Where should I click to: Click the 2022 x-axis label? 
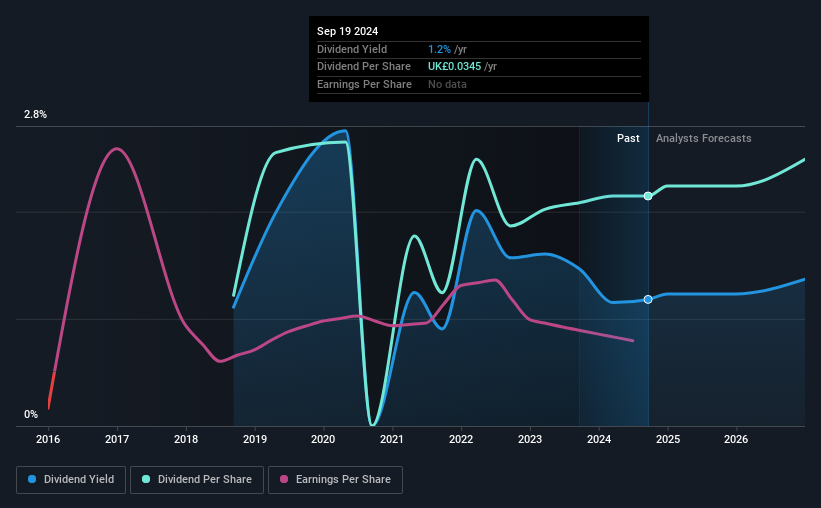tap(461, 439)
